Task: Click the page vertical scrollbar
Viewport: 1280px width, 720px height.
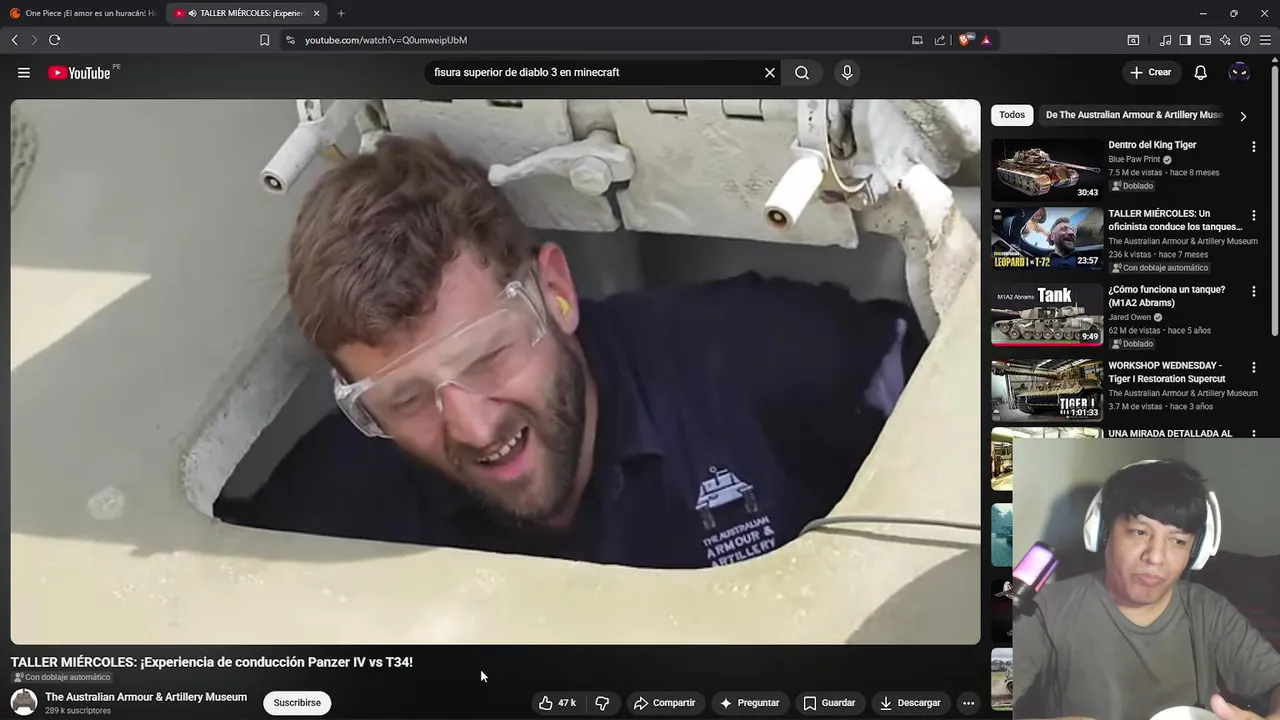Action: pyautogui.click(x=1274, y=200)
